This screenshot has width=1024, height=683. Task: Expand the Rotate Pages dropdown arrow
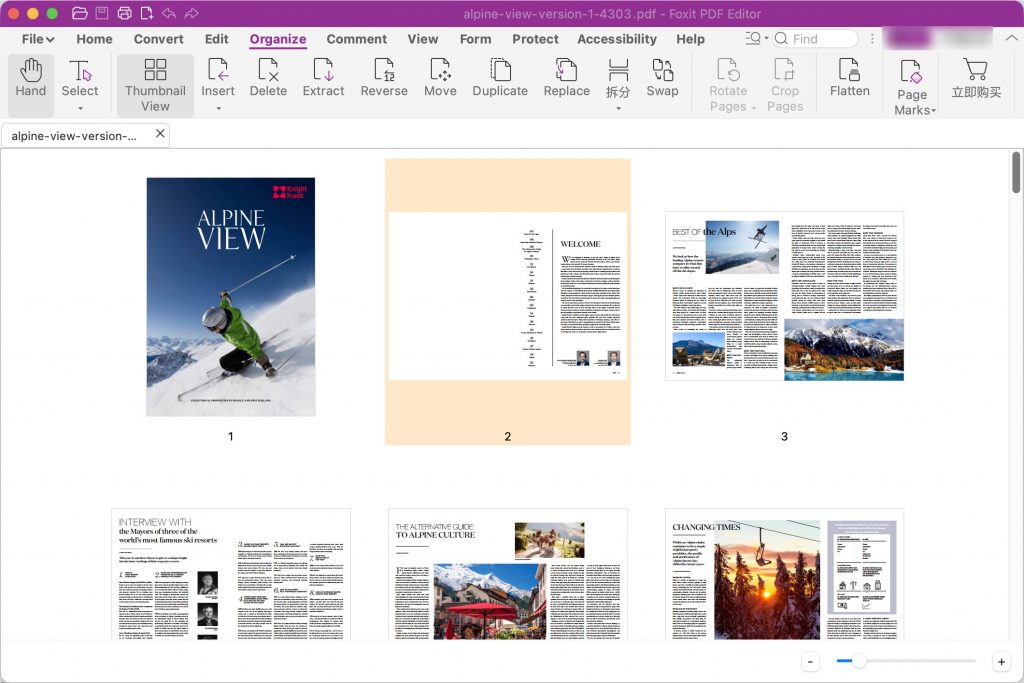point(753,108)
